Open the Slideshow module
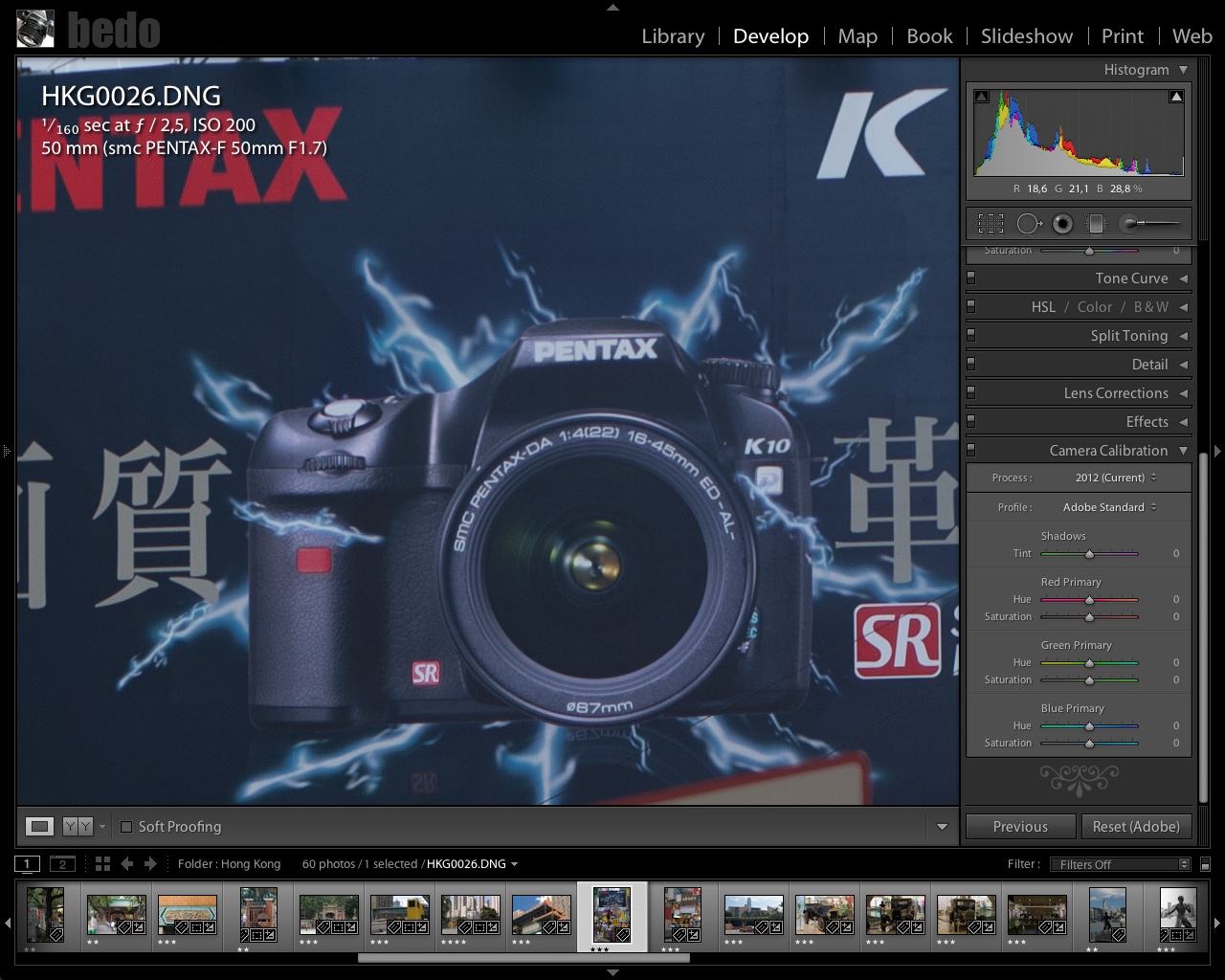The image size is (1225, 980). [x=1027, y=36]
